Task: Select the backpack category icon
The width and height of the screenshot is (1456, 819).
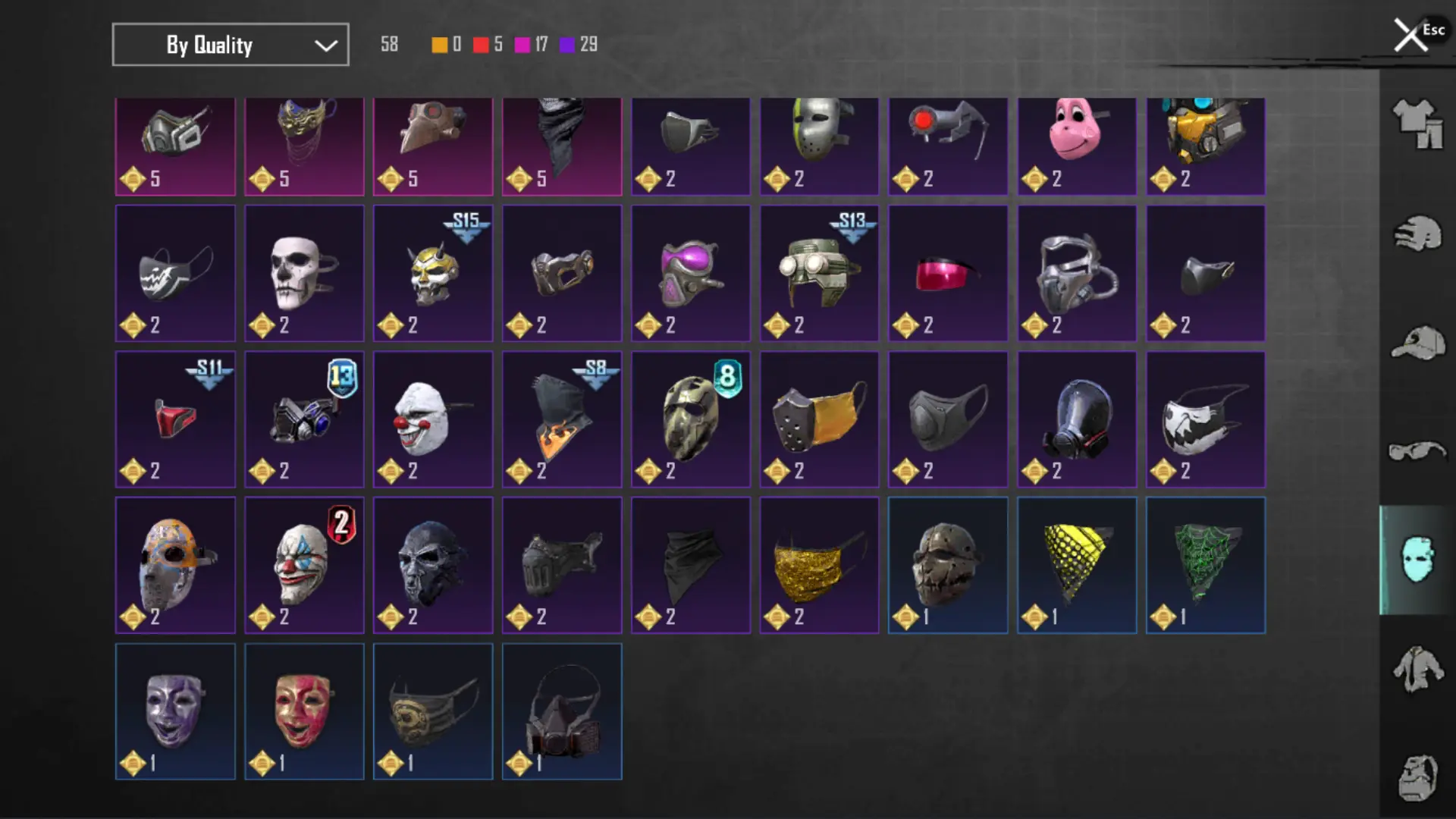Action: [1417, 778]
